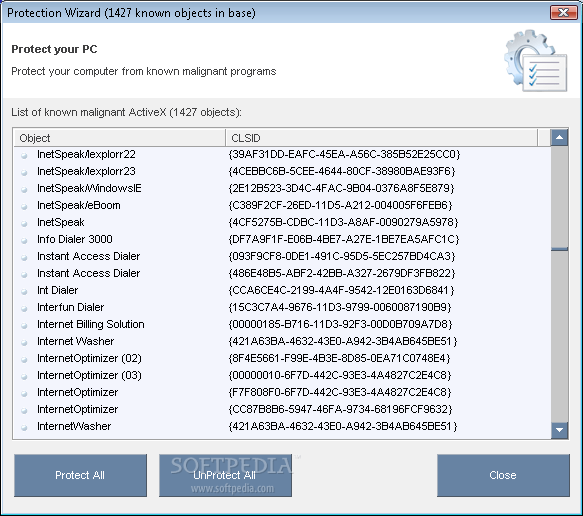Click the bullet icon beside Int Dialer
The height and width of the screenshot is (516, 583).
pos(24,291)
